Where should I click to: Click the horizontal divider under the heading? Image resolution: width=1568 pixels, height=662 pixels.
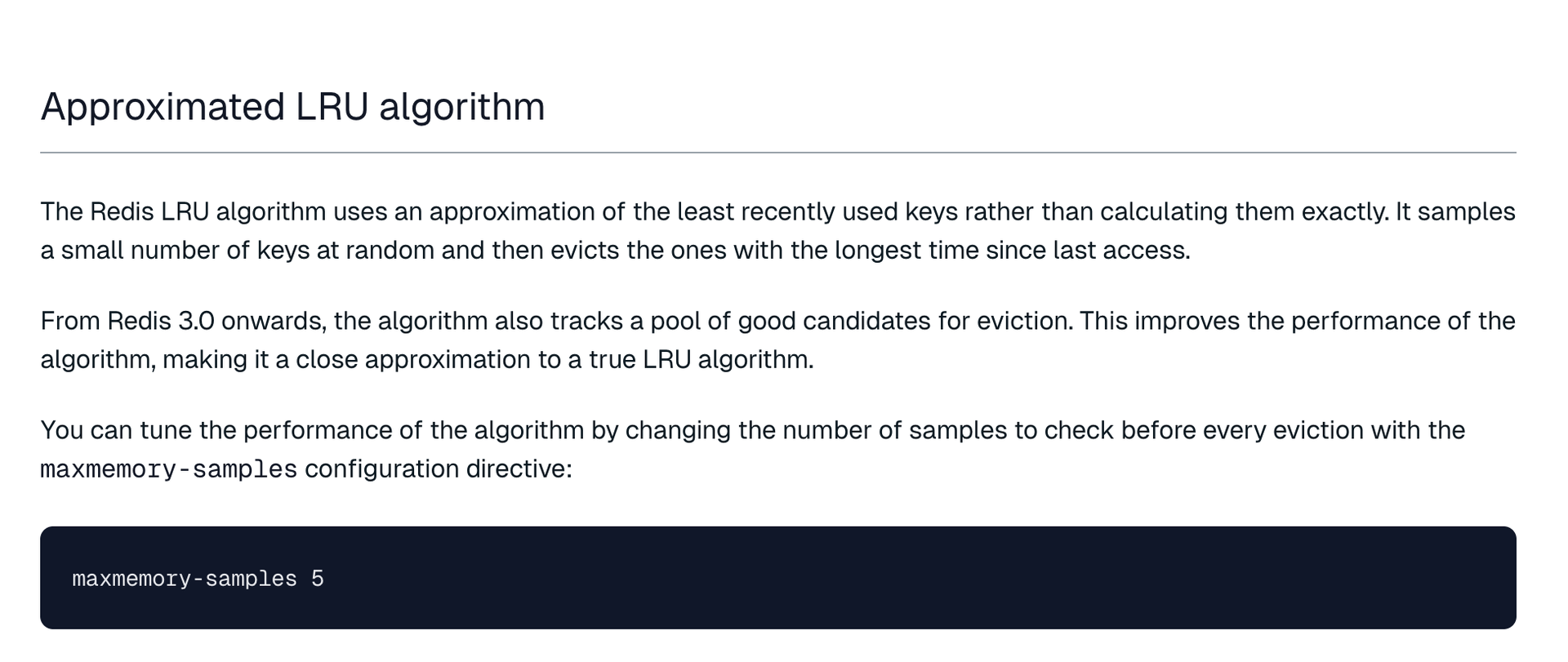pyautogui.click(x=777, y=153)
